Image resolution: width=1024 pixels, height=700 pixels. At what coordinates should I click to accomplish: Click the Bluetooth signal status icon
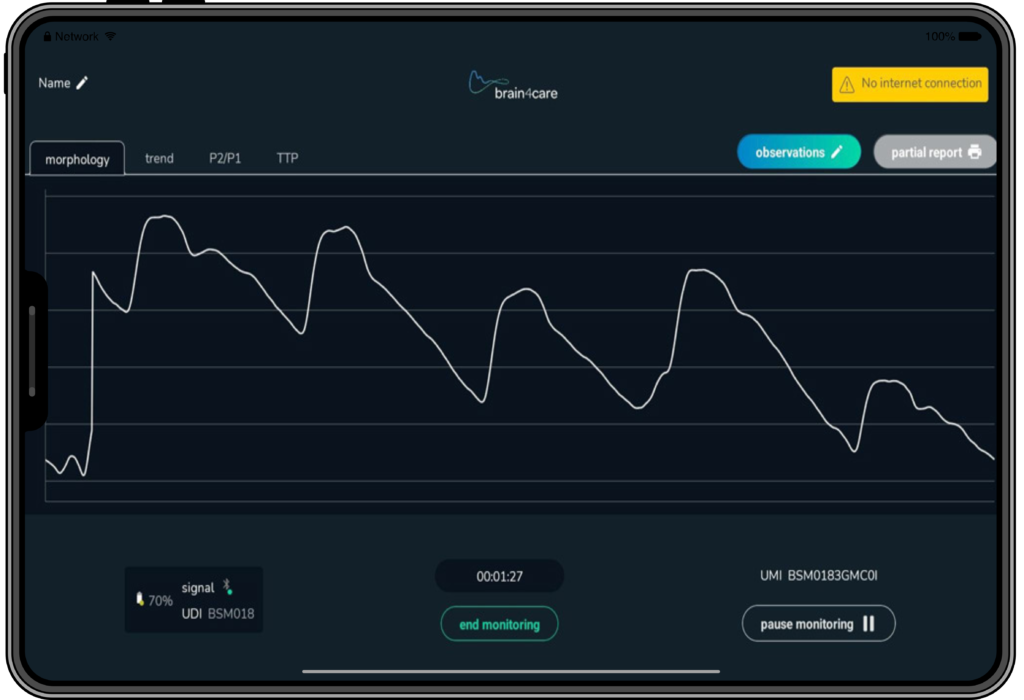(x=228, y=587)
